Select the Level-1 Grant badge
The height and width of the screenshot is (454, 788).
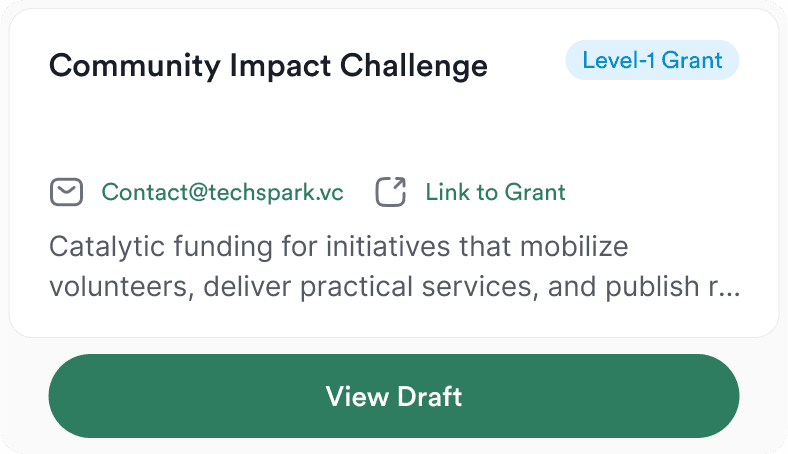pos(652,60)
